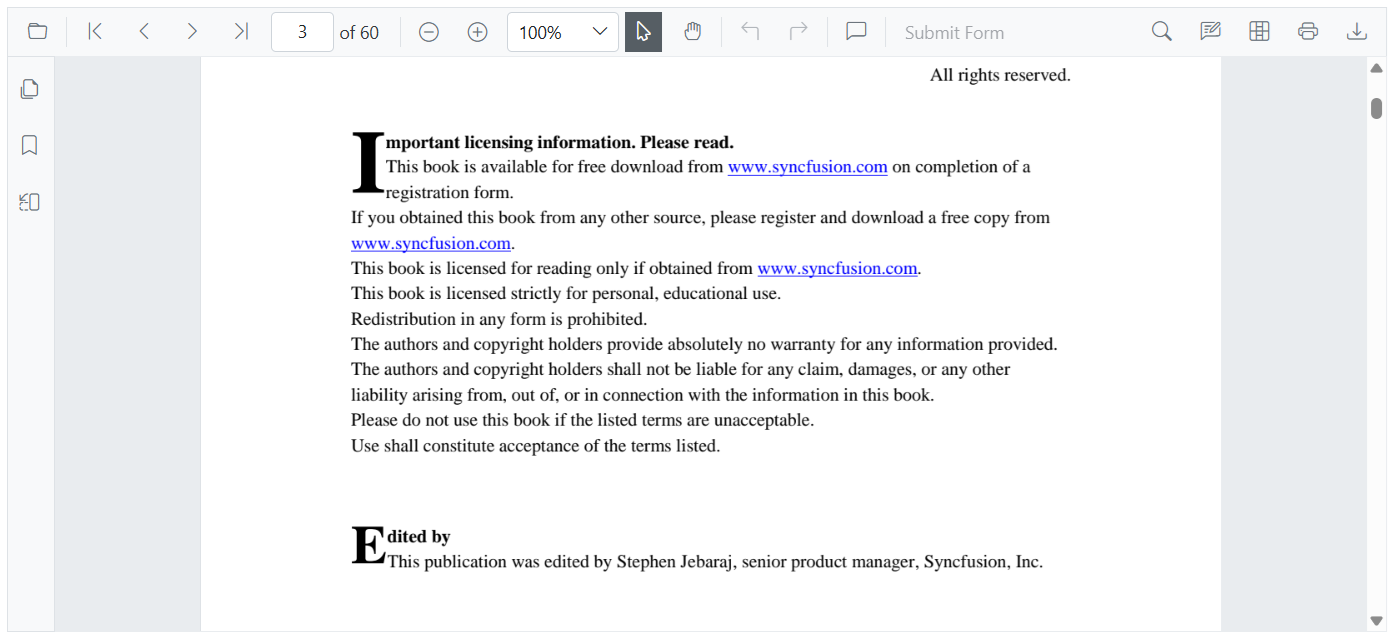Zoom in with the plus icon
The image size is (1393, 639).
(478, 32)
